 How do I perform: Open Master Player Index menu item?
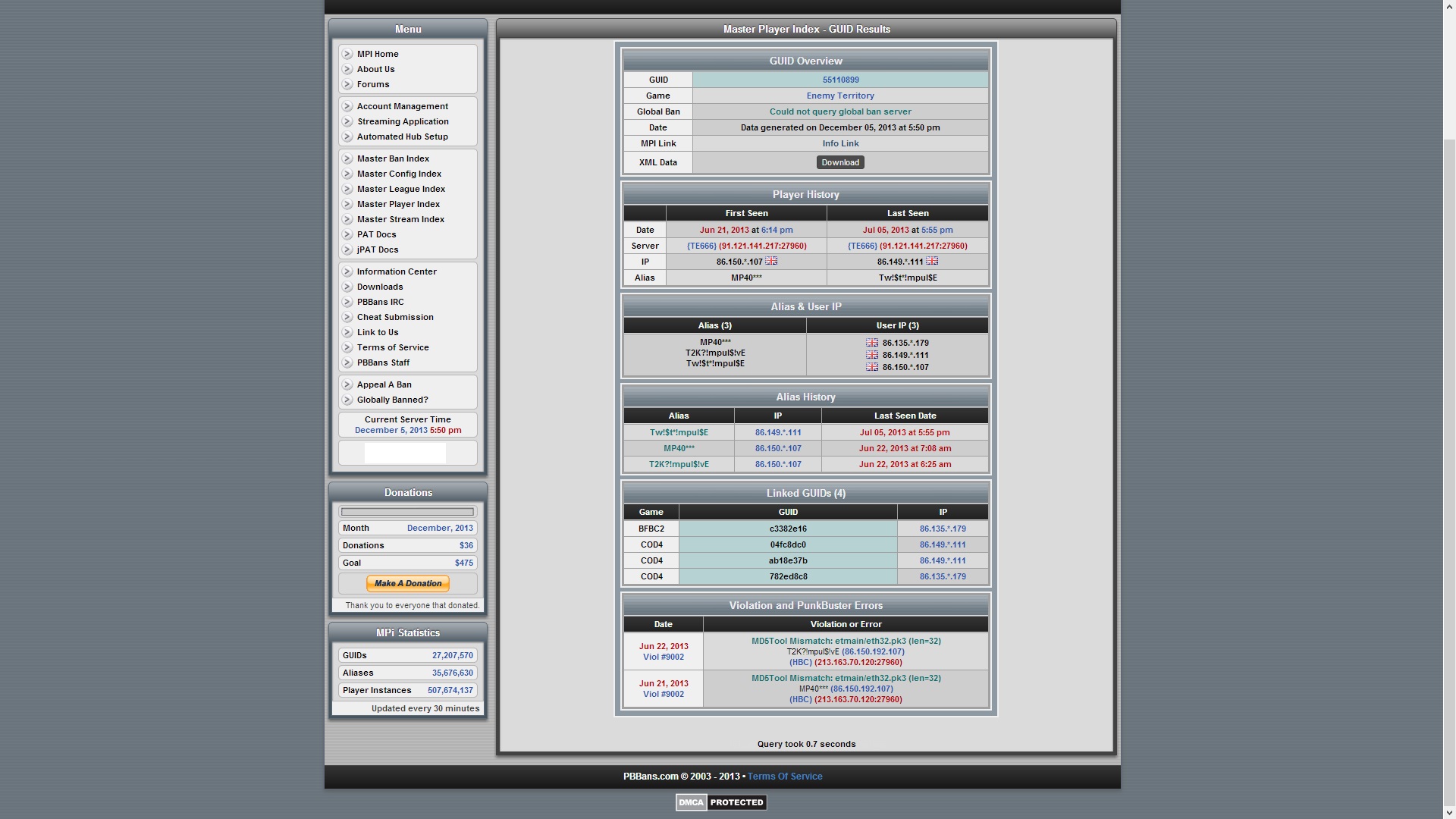(398, 204)
